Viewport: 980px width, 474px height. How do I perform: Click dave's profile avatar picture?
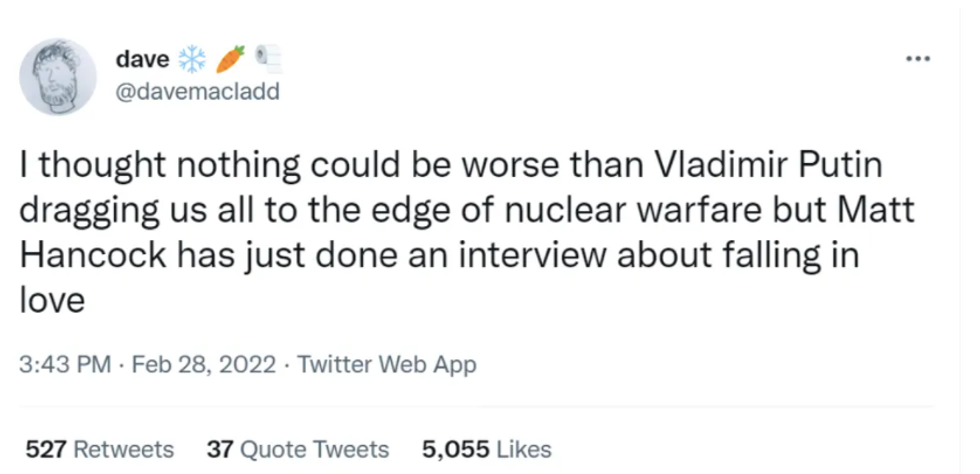[x=59, y=77]
